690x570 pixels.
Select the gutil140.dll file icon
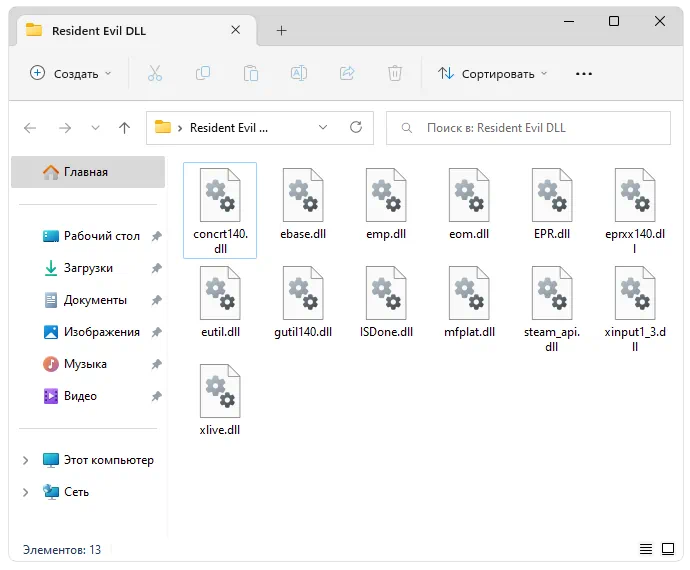pos(303,293)
